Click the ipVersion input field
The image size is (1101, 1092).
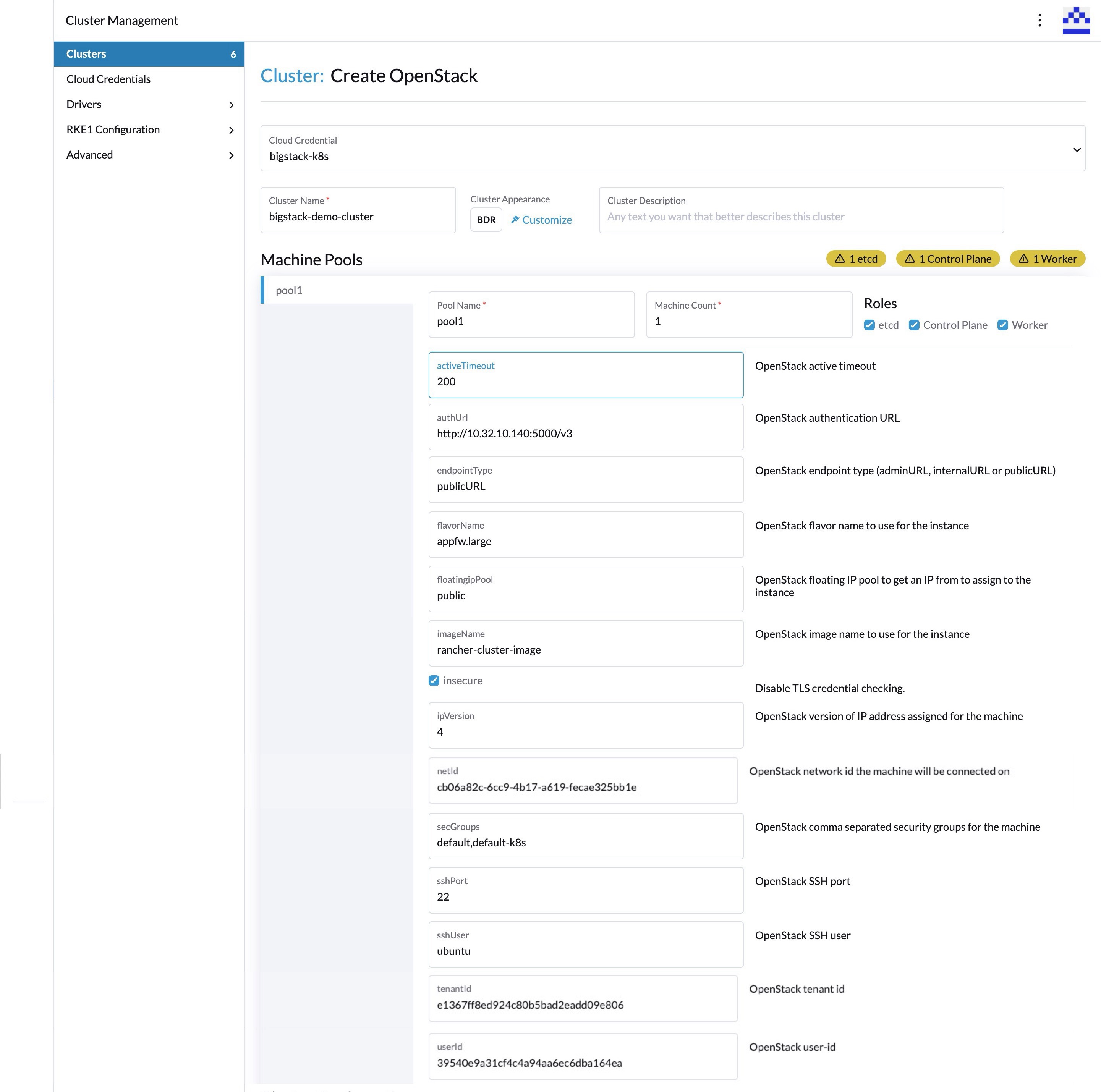586,725
